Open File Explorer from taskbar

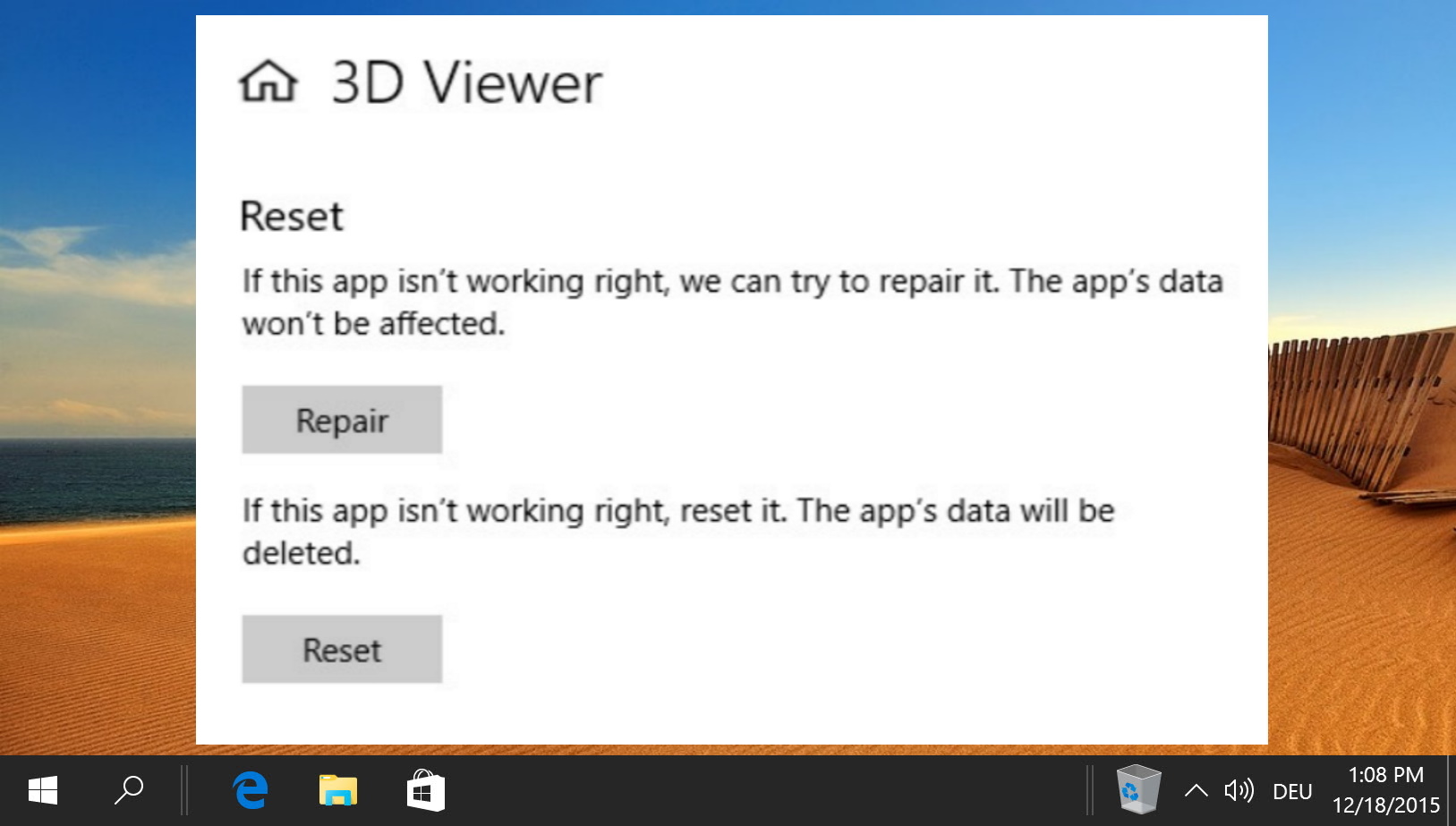point(337,791)
